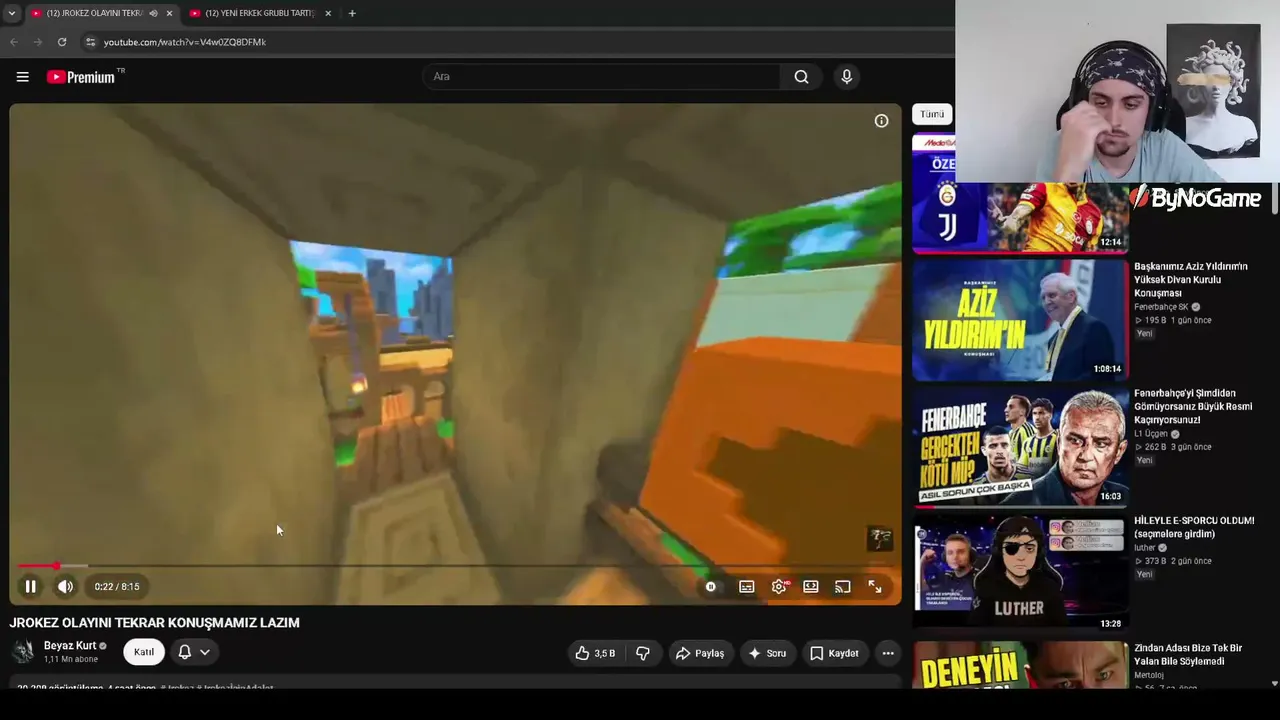1280x720 pixels.
Task: Open Aziz Yıldırım'ın video thumbnail
Action: pos(1020,320)
